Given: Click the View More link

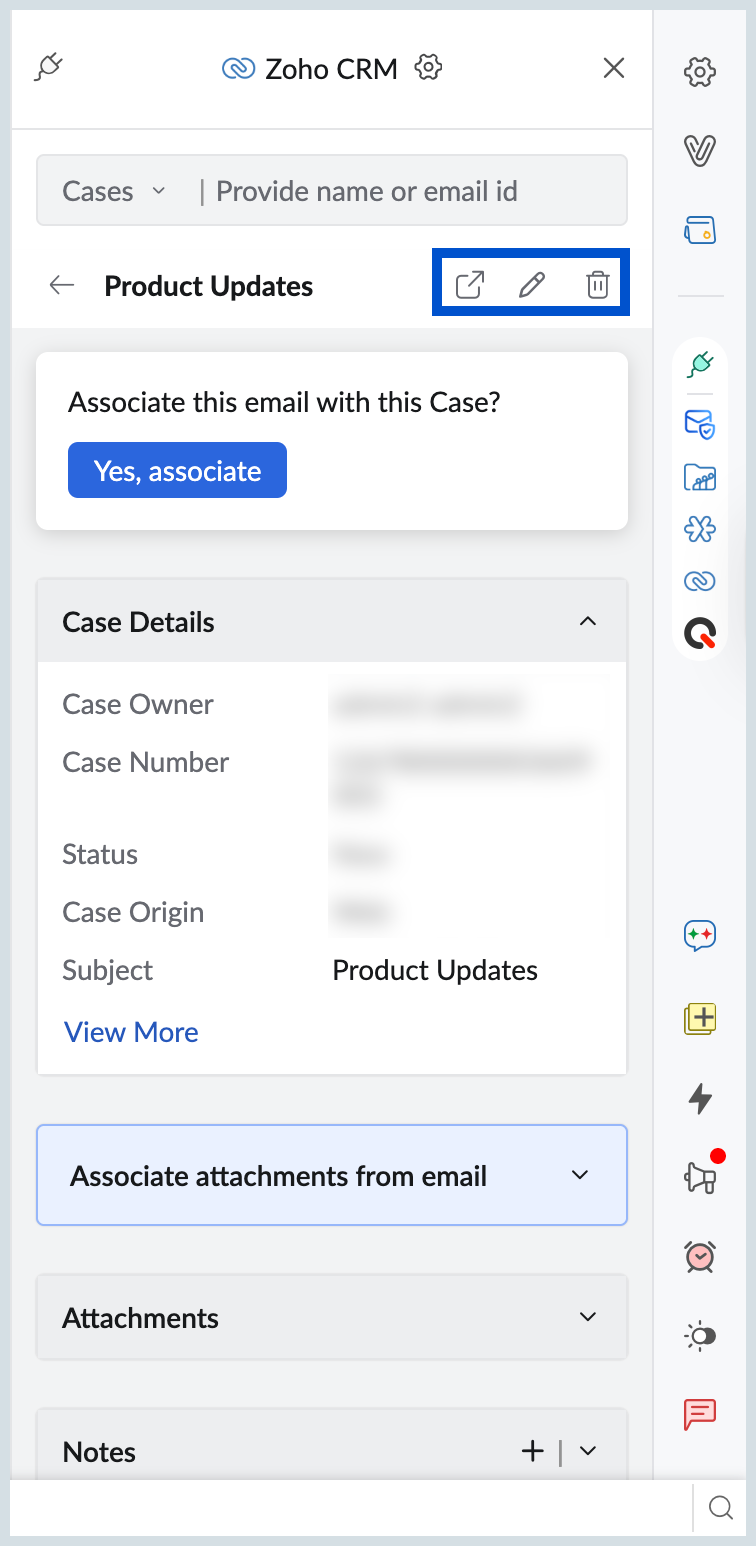Looking at the screenshot, I should [131, 1032].
